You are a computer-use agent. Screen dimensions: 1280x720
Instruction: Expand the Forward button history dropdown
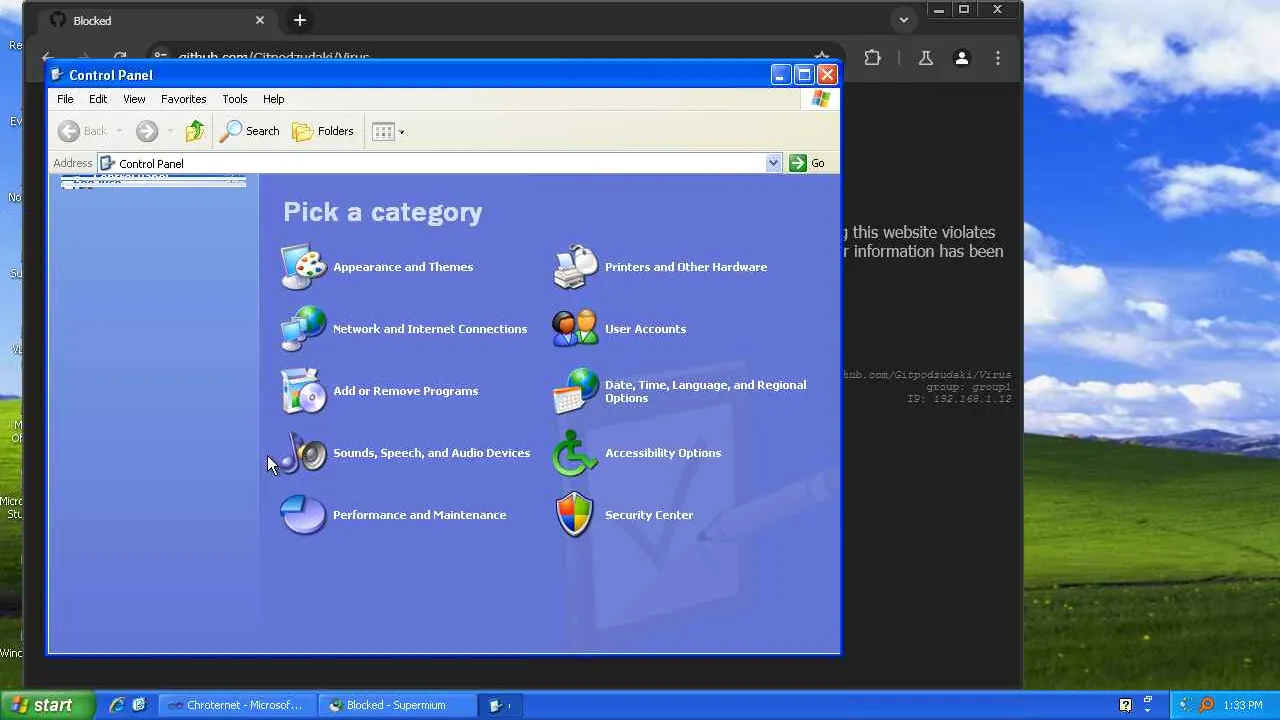click(x=170, y=131)
